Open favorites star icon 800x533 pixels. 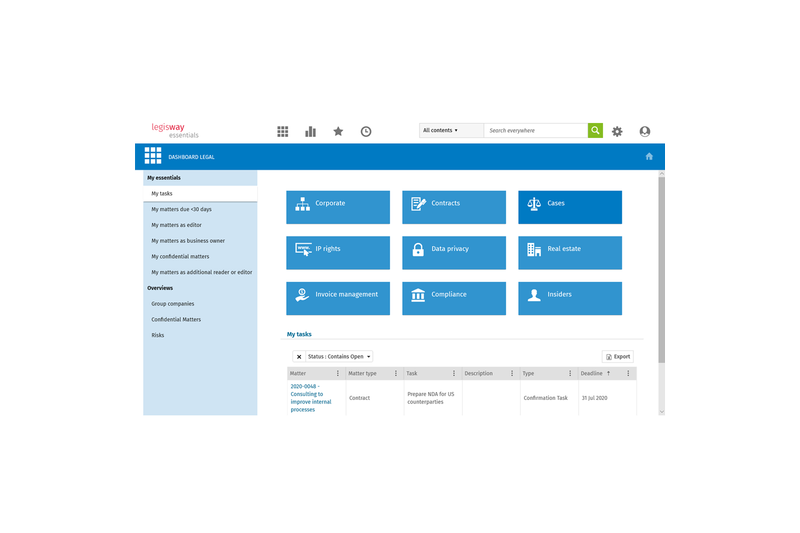coord(338,131)
